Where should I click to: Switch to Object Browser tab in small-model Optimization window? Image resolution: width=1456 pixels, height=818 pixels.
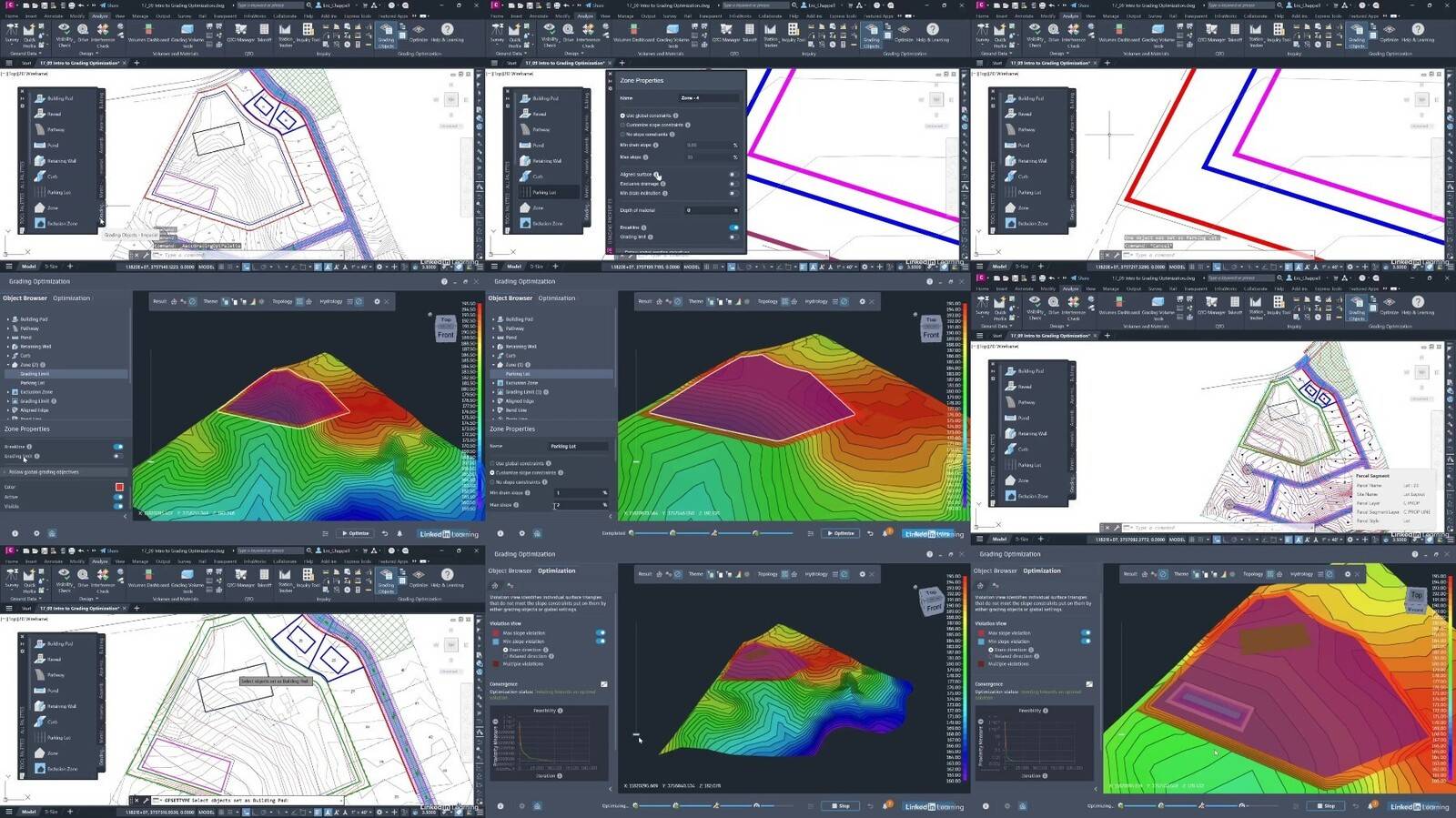point(510,571)
